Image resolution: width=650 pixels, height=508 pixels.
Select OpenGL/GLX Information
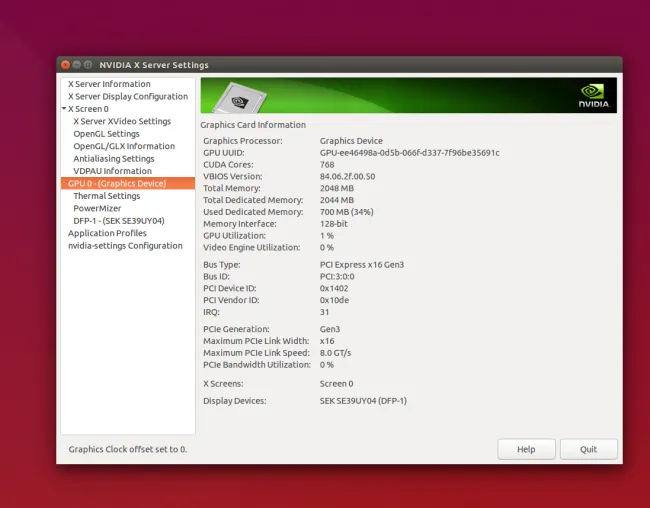click(124, 146)
